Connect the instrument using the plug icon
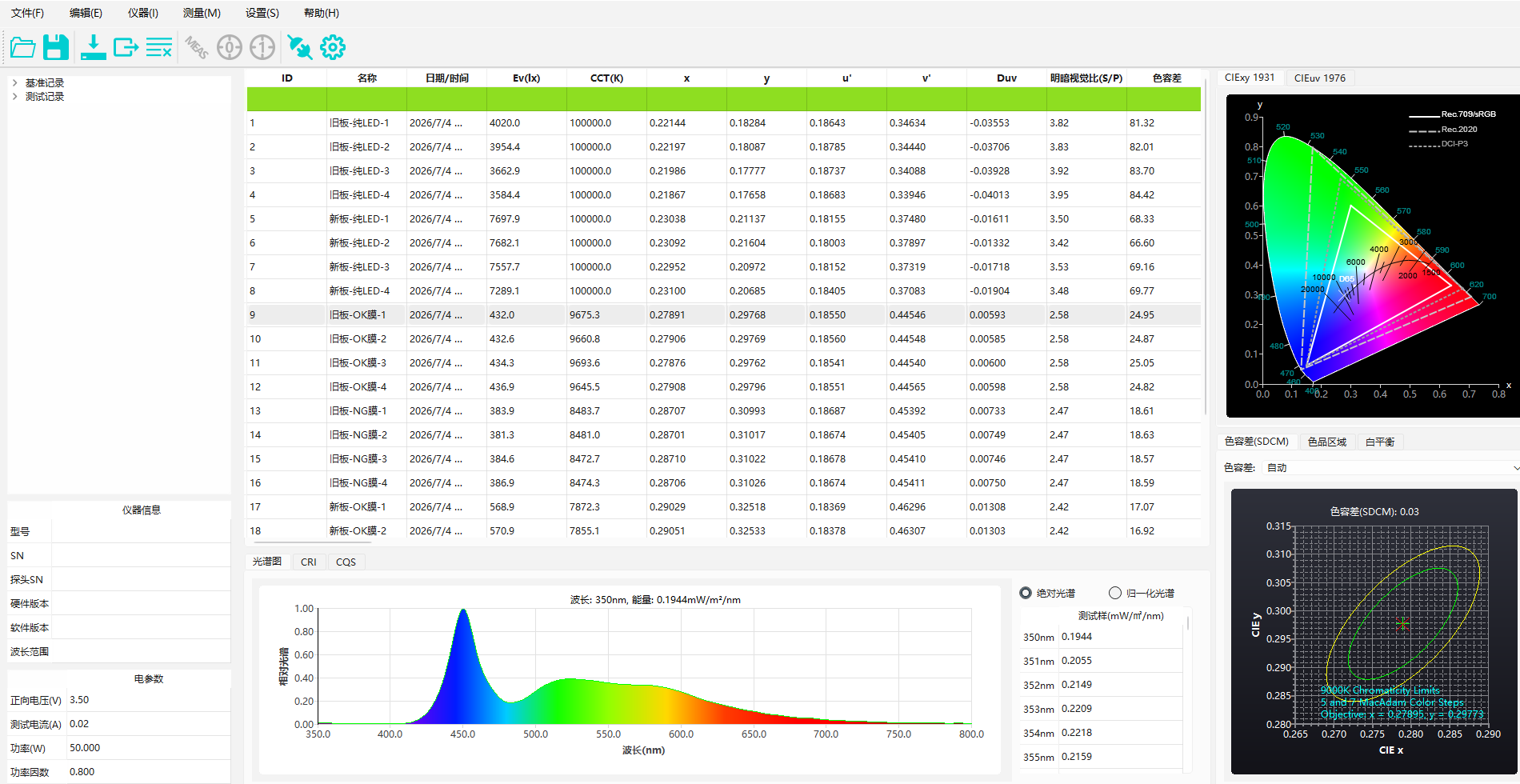The height and width of the screenshot is (784, 1520). (300, 48)
